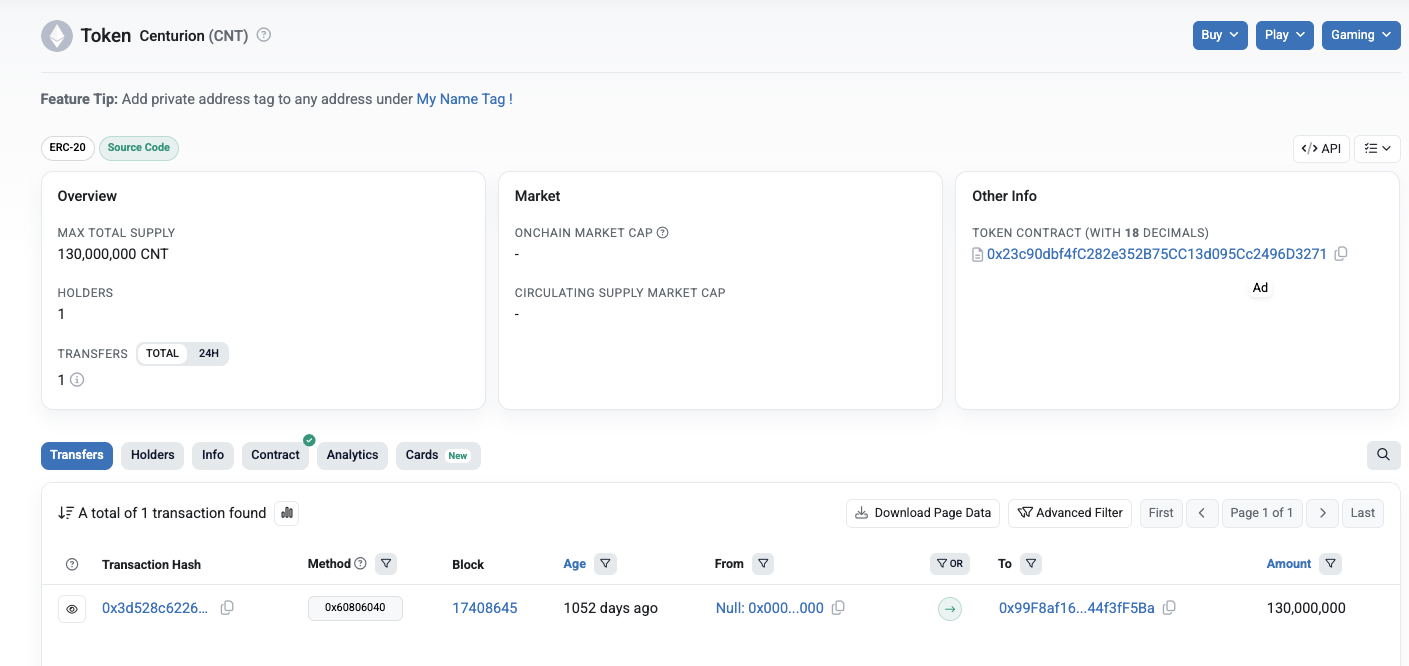
Task: Switch to the Holders tab
Action: coord(152,455)
